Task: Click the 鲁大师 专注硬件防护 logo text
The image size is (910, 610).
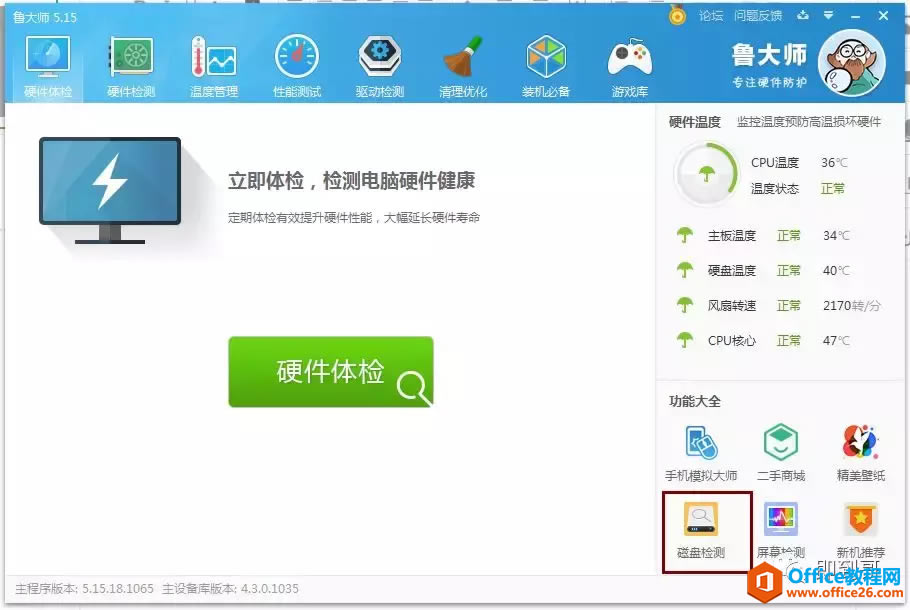Action: [x=770, y=65]
